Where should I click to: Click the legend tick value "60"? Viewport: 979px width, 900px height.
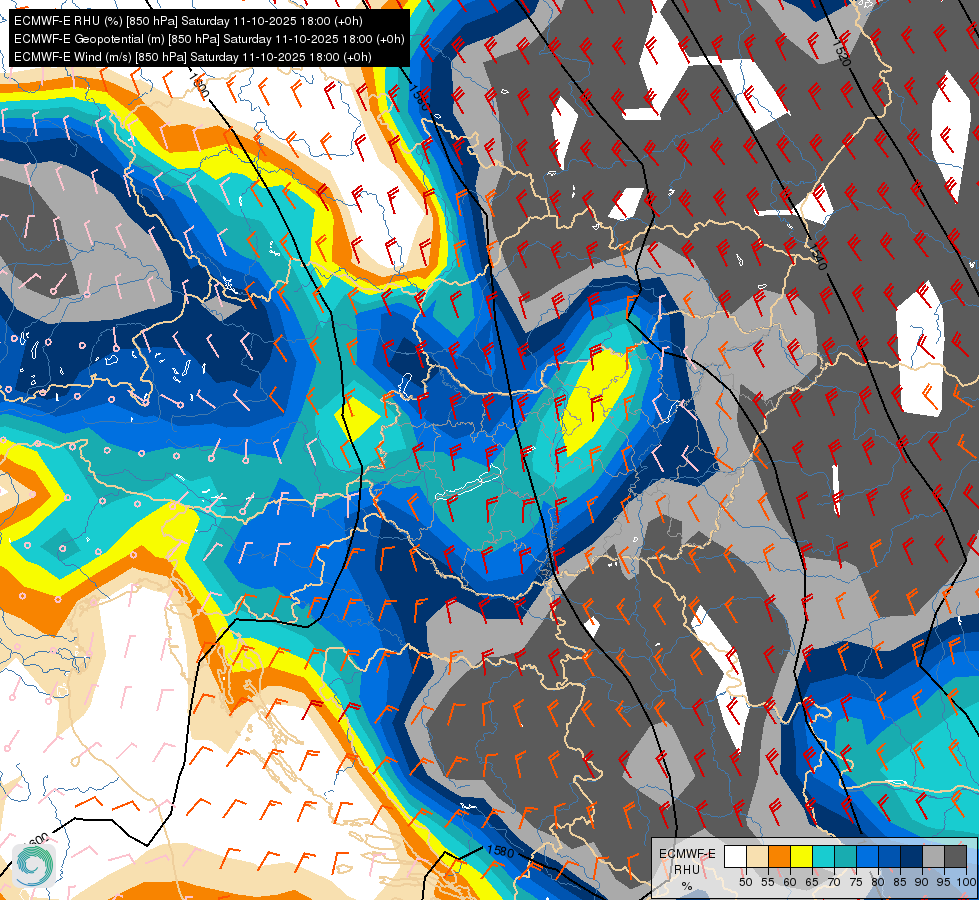790,882
